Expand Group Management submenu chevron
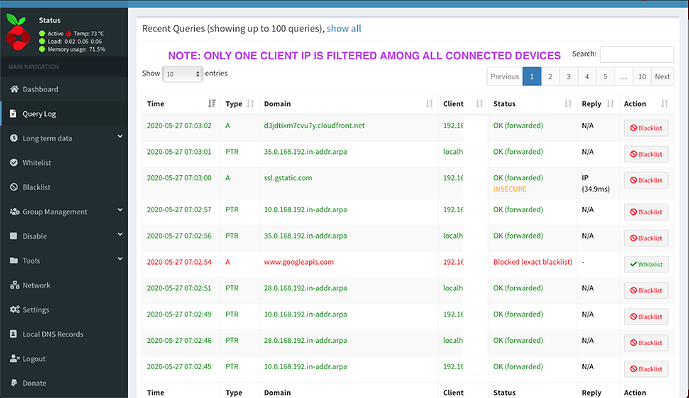The width and height of the screenshot is (689, 398). (120, 210)
